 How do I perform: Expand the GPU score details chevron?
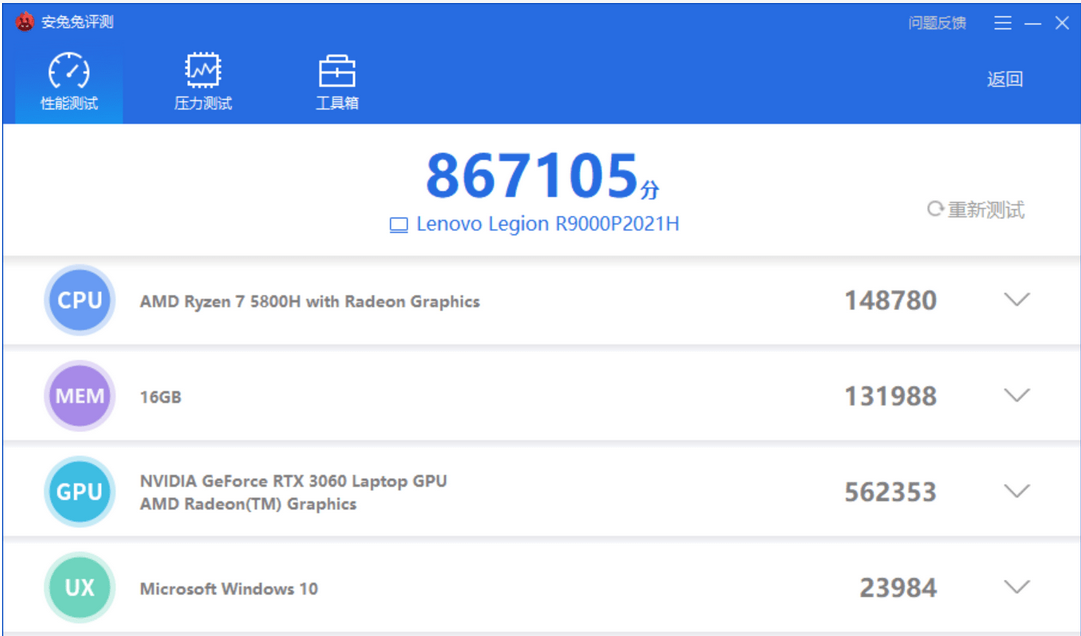[x=1017, y=491]
